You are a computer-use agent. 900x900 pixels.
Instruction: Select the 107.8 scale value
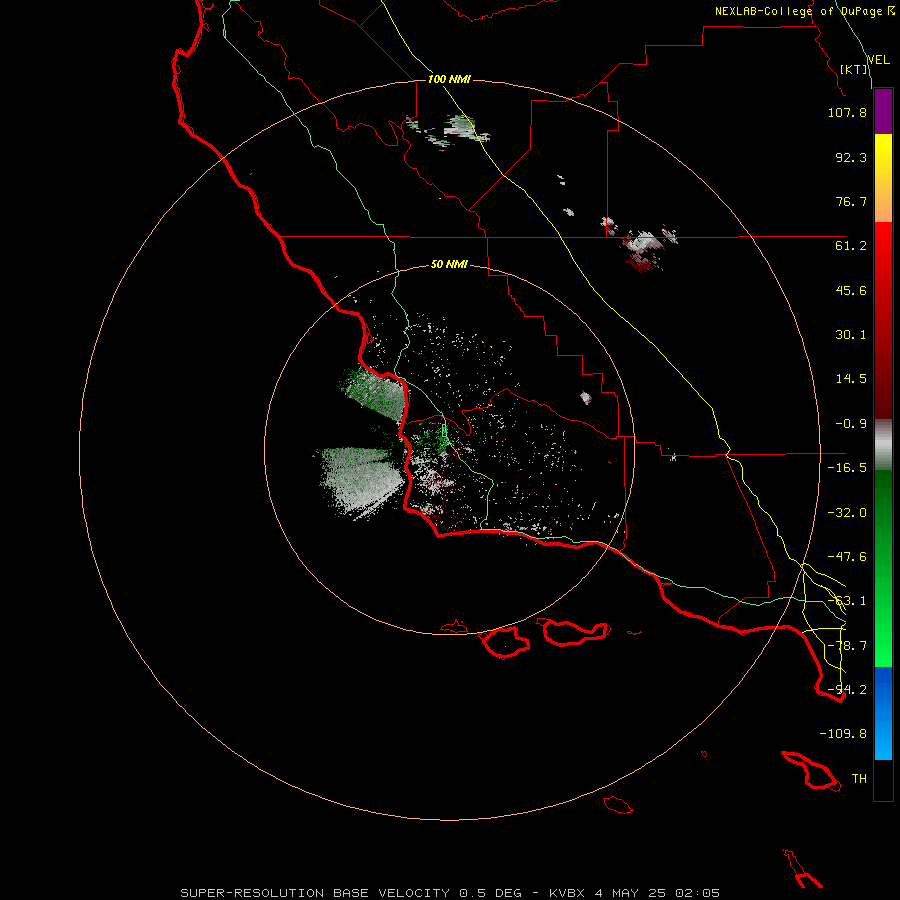pos(847,112)
